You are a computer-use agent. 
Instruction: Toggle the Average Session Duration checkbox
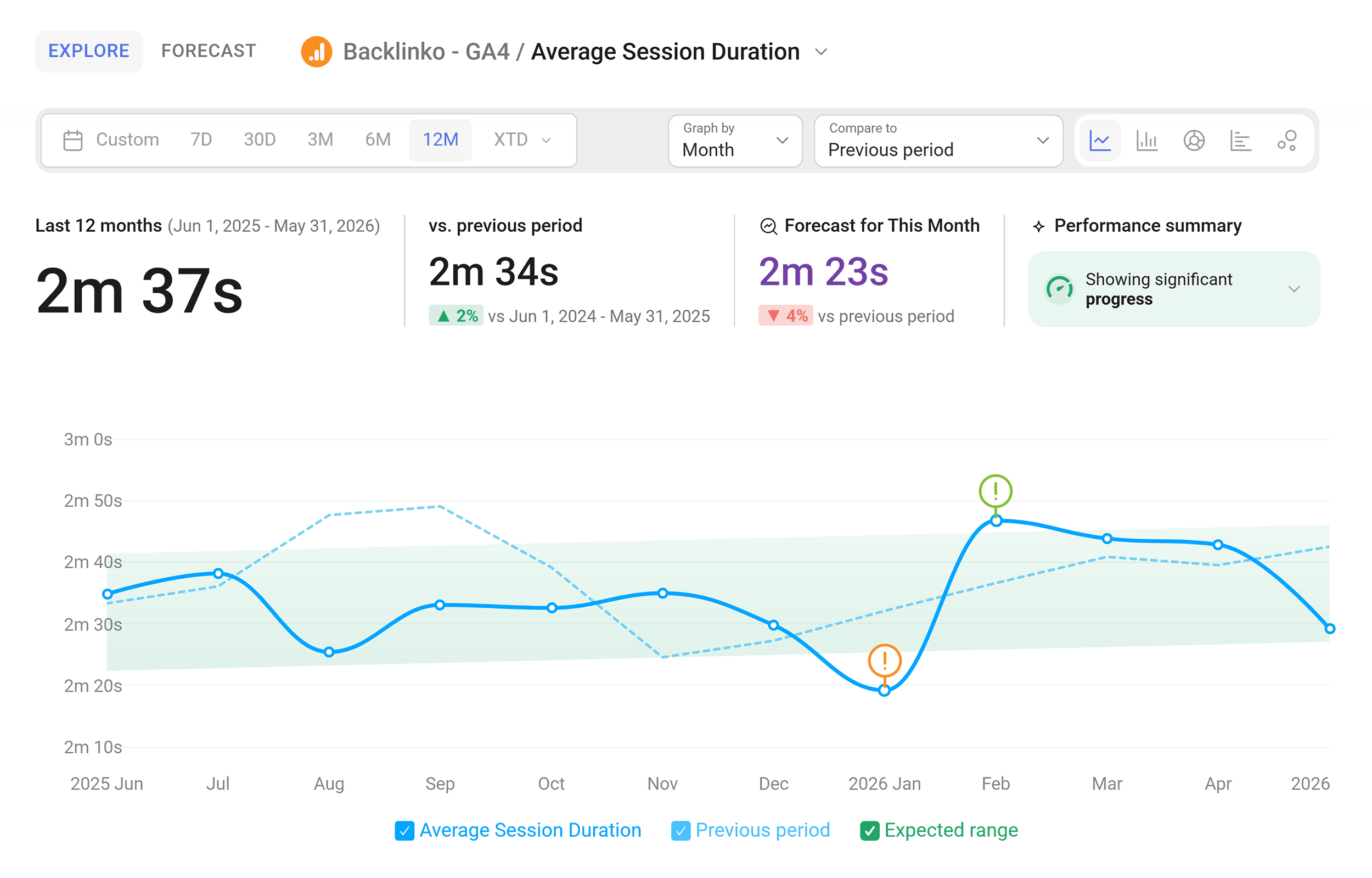tap(404, 831)
